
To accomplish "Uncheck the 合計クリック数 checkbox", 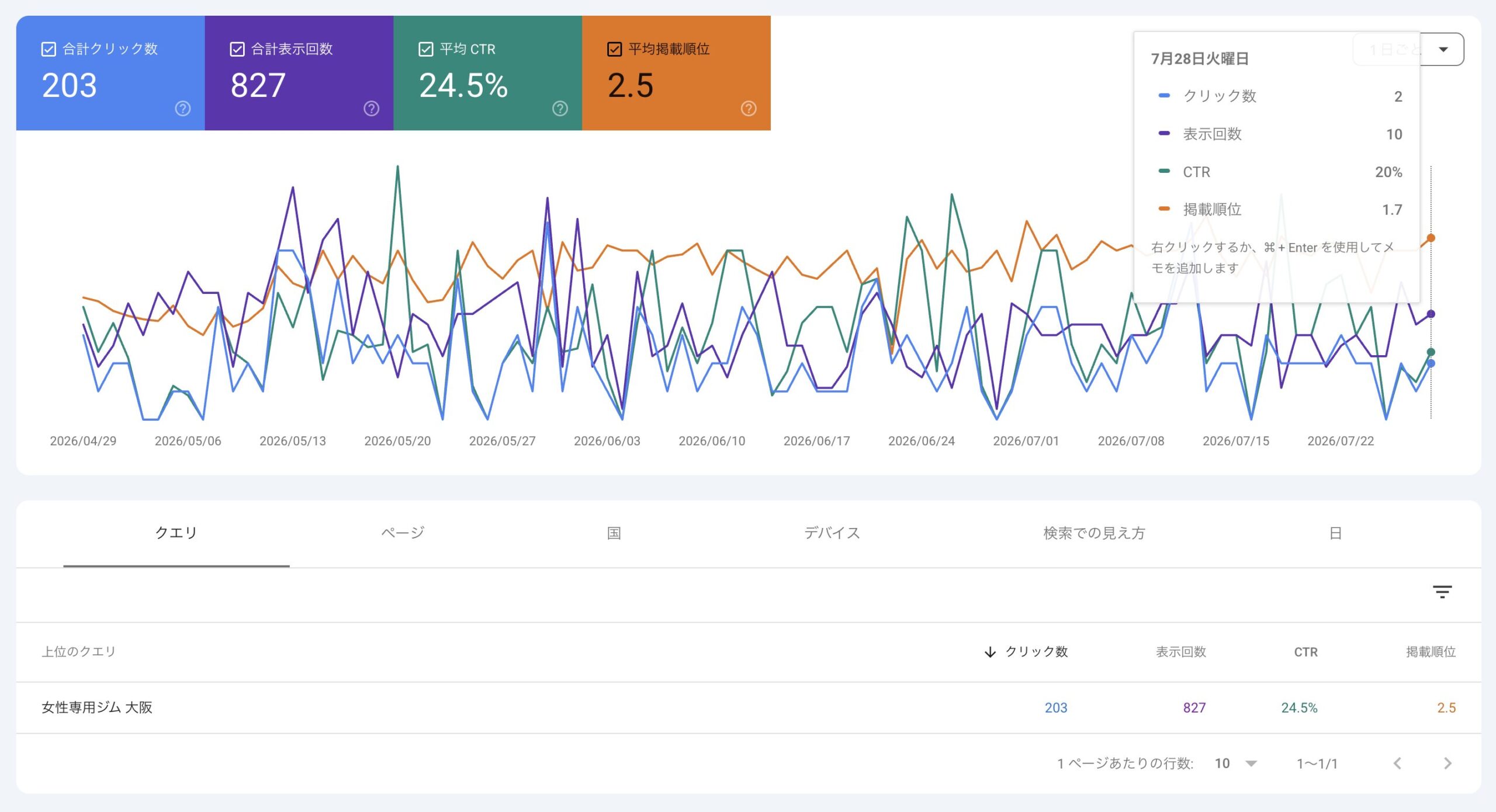I will tap(49, 49).
